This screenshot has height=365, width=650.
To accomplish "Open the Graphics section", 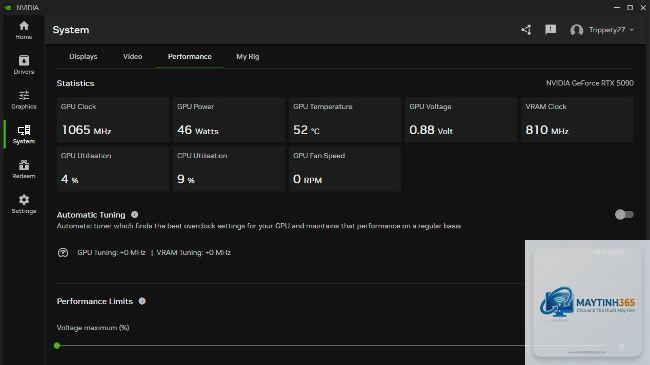I will [x=24, y=100].
